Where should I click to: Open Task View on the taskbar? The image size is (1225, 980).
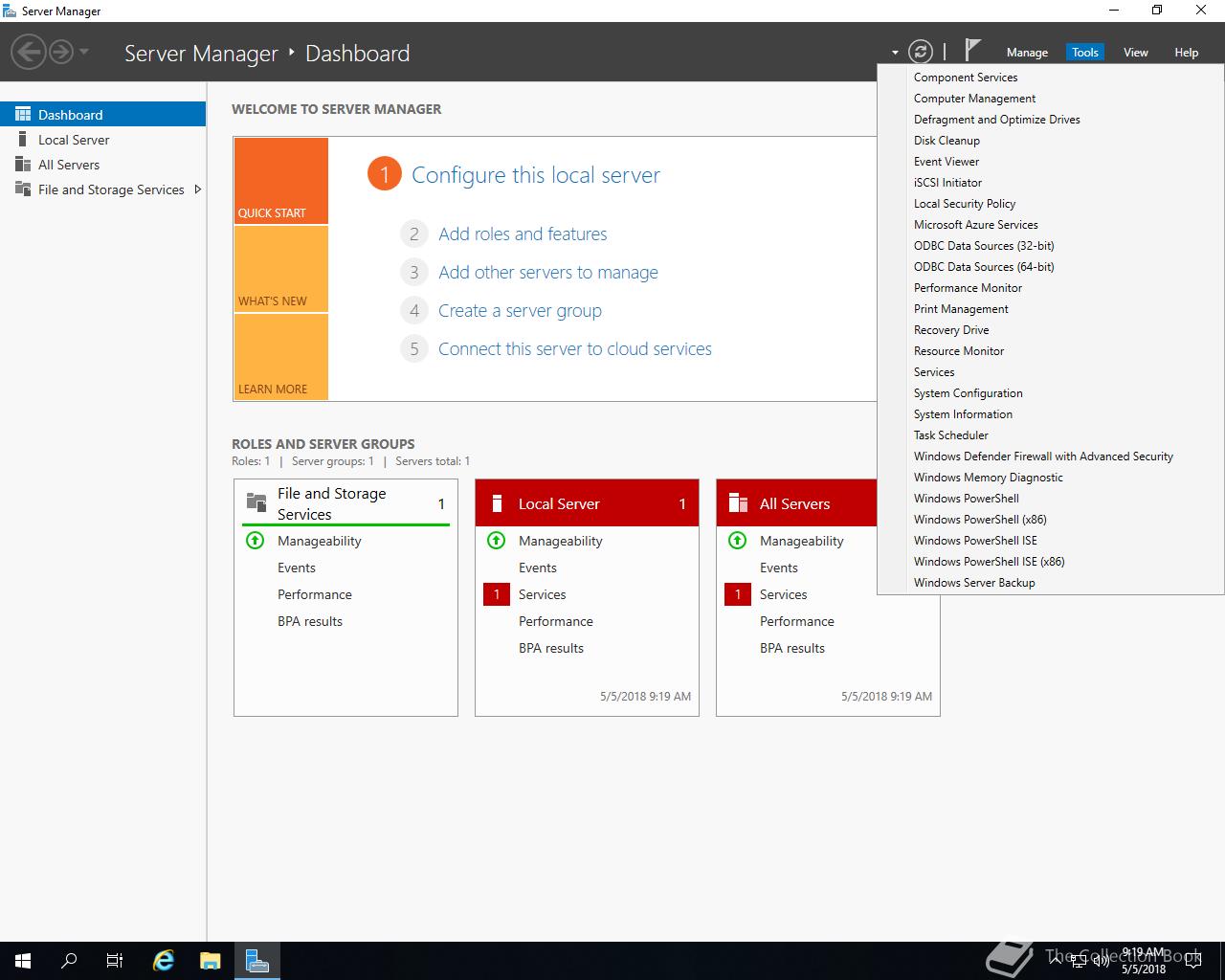click(x=115, y=961)
